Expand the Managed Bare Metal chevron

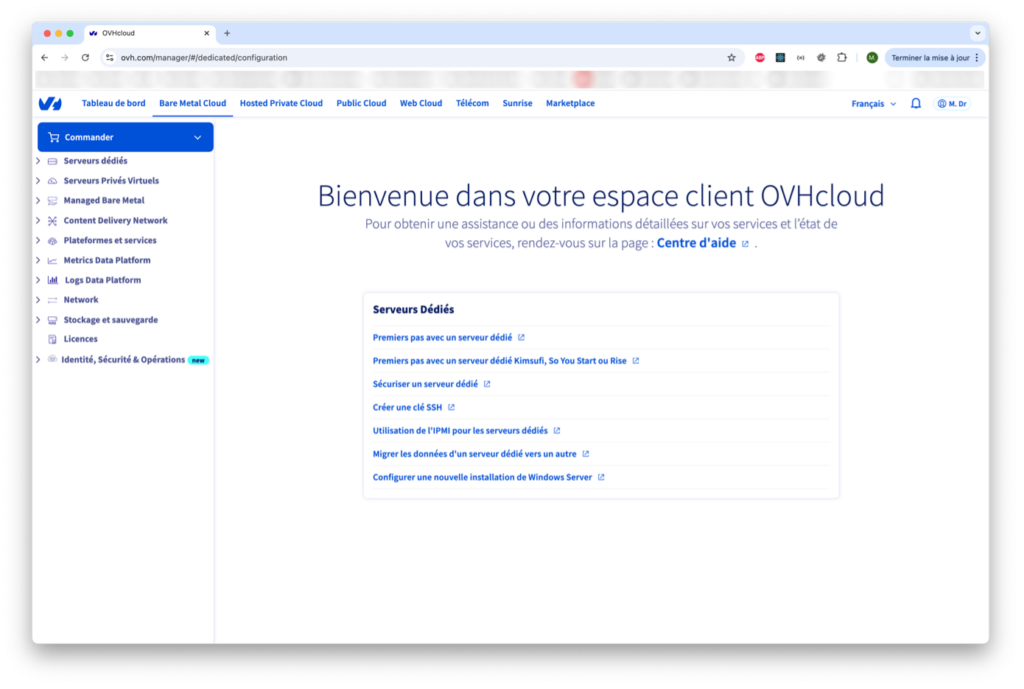point(38,200)
